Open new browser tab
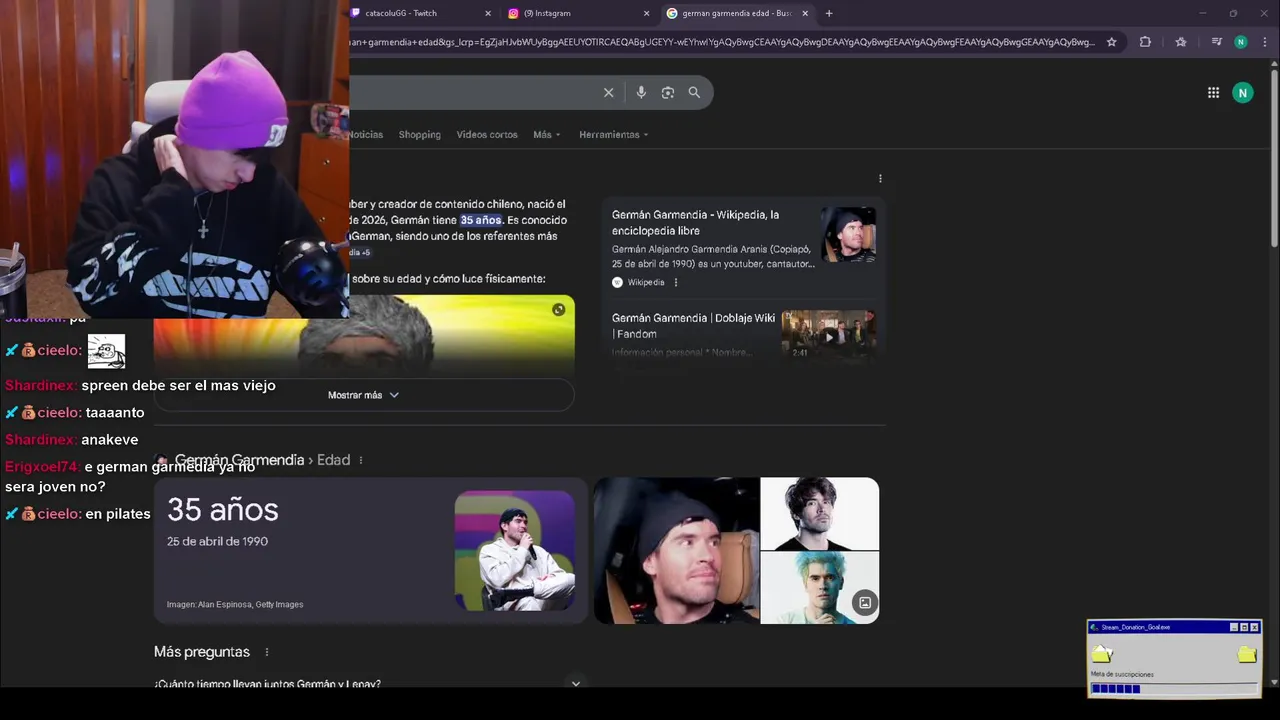The image size is (1280, 720). (829, 13)
